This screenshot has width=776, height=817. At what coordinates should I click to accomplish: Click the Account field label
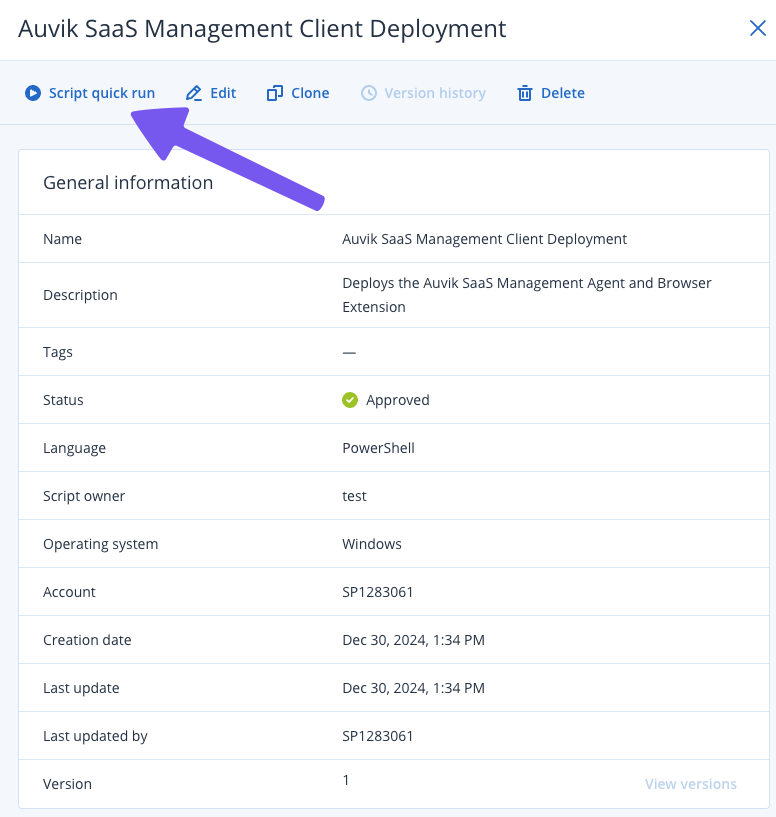pos(69,592)
